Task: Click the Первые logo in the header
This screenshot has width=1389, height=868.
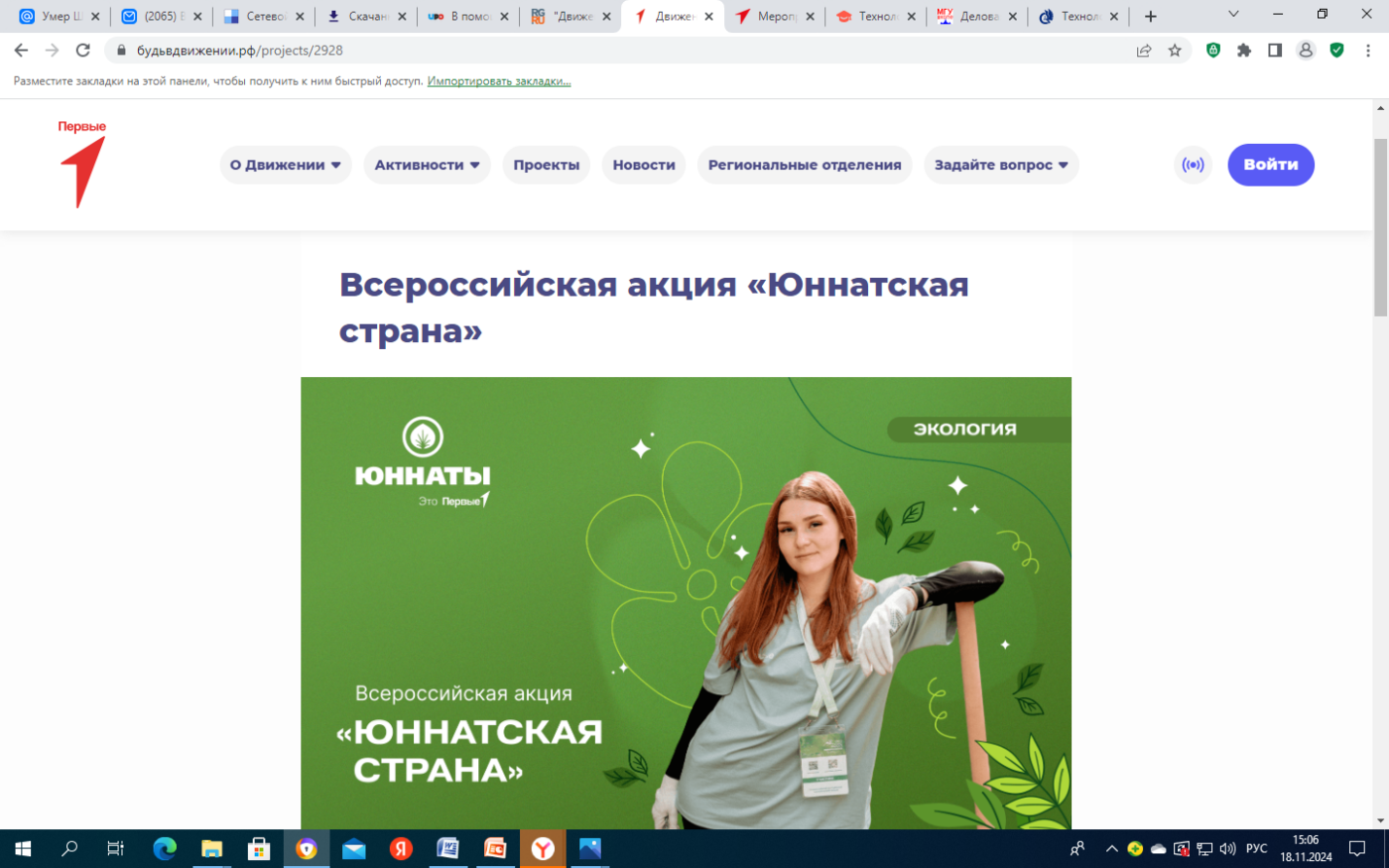Action: (83, 164)
